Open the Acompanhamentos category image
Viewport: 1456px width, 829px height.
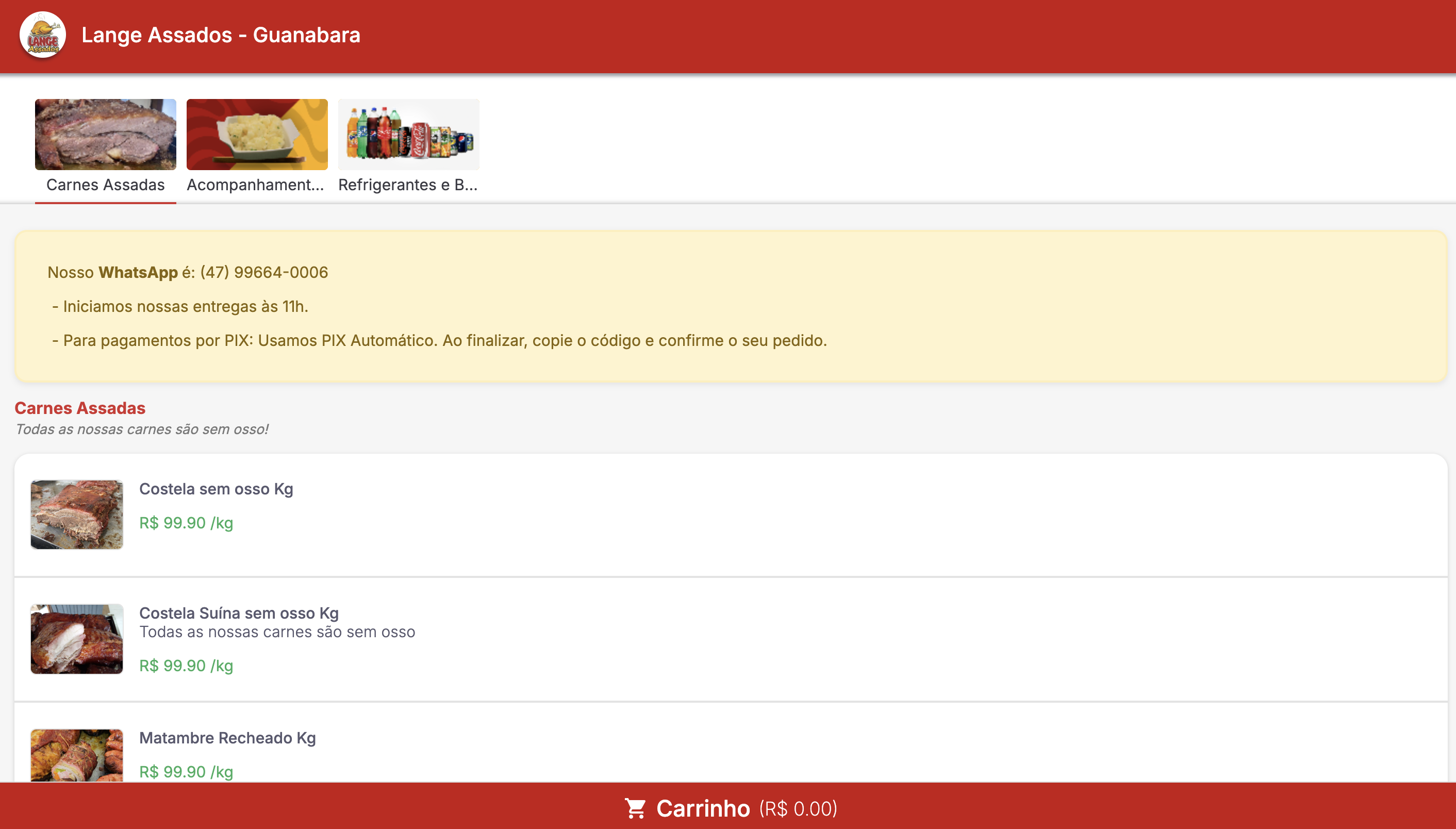coord(257,135)
